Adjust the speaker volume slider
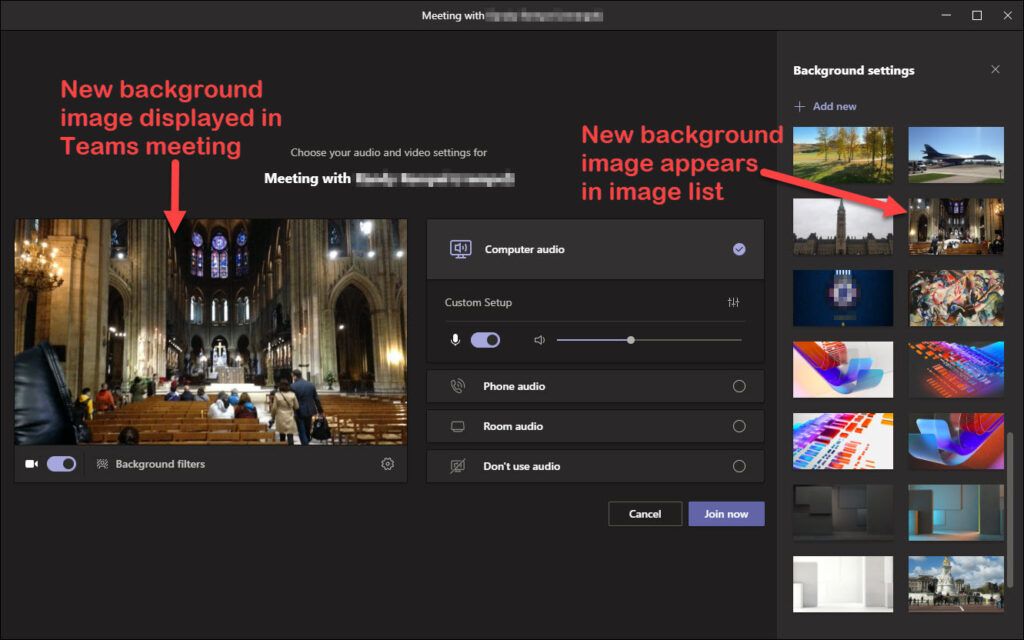The width and height of the screenshot is (1024, 640). (x=631, y=340)
